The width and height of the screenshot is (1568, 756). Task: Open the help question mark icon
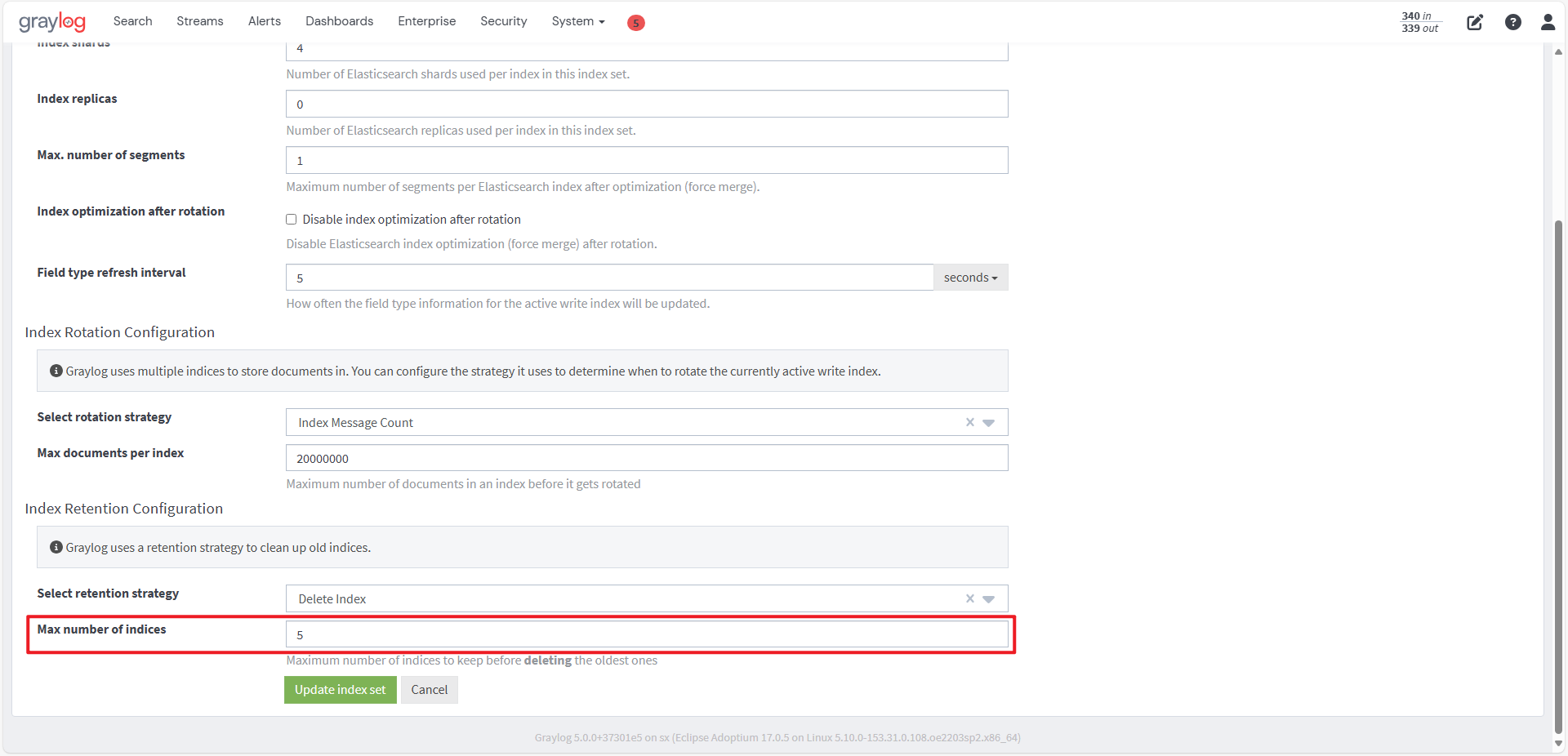coord(1512,22)
